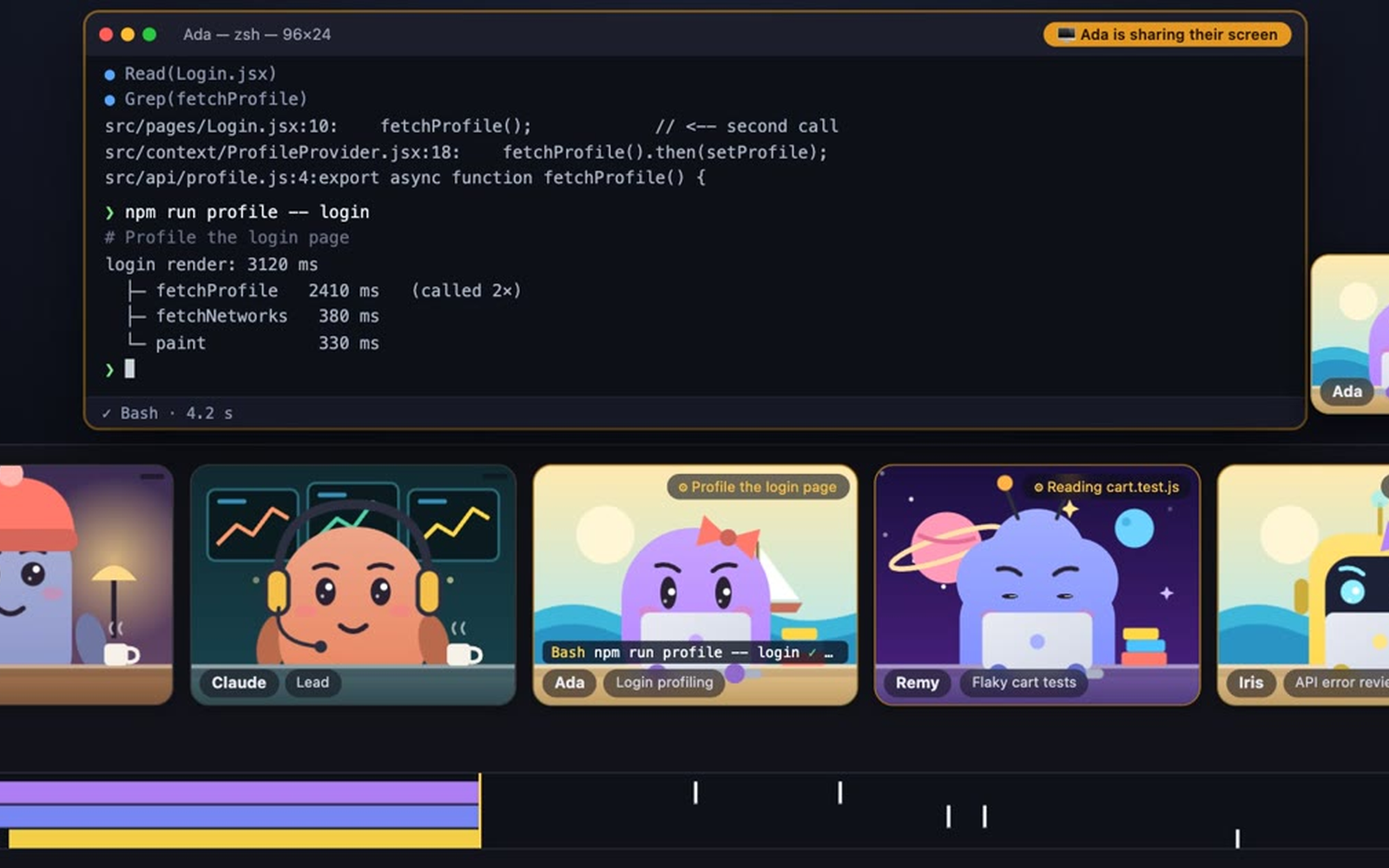This screenshot has height=868, width=1389.
Task: Click the gear icon in the "Profile the login page" badge
Action: click(x=682, y=488)
